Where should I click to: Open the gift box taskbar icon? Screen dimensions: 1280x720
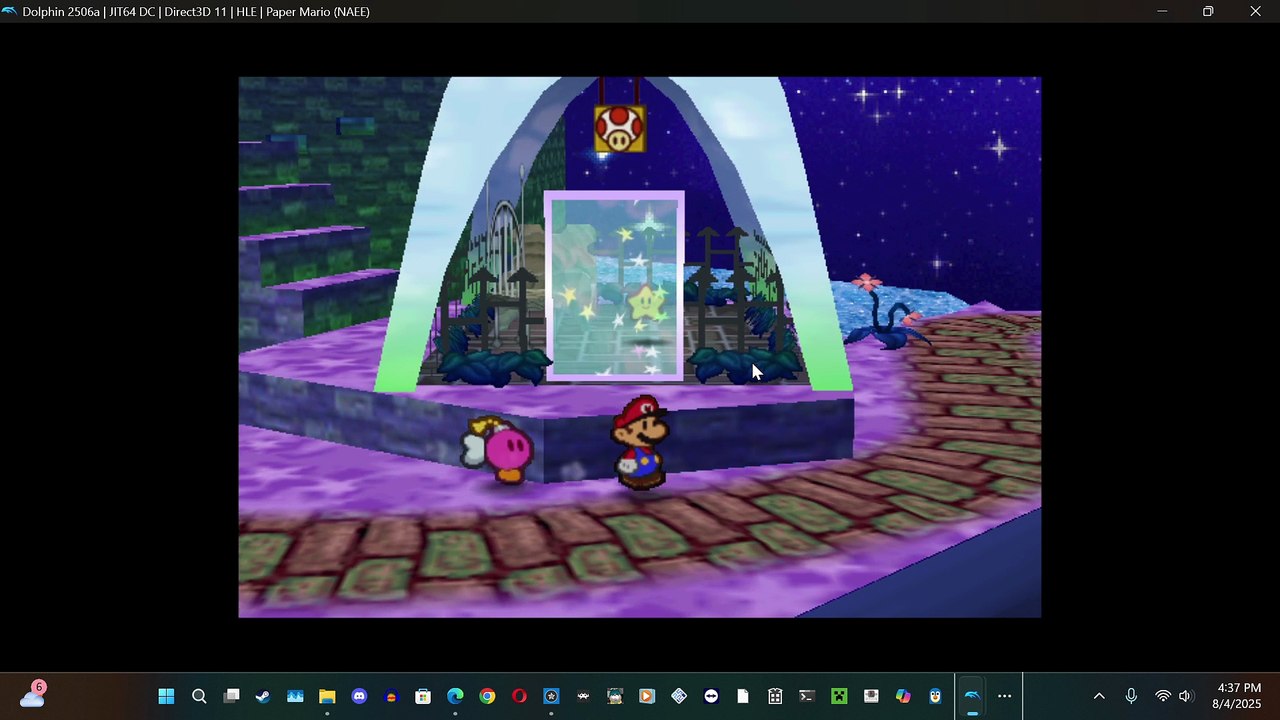775,696
